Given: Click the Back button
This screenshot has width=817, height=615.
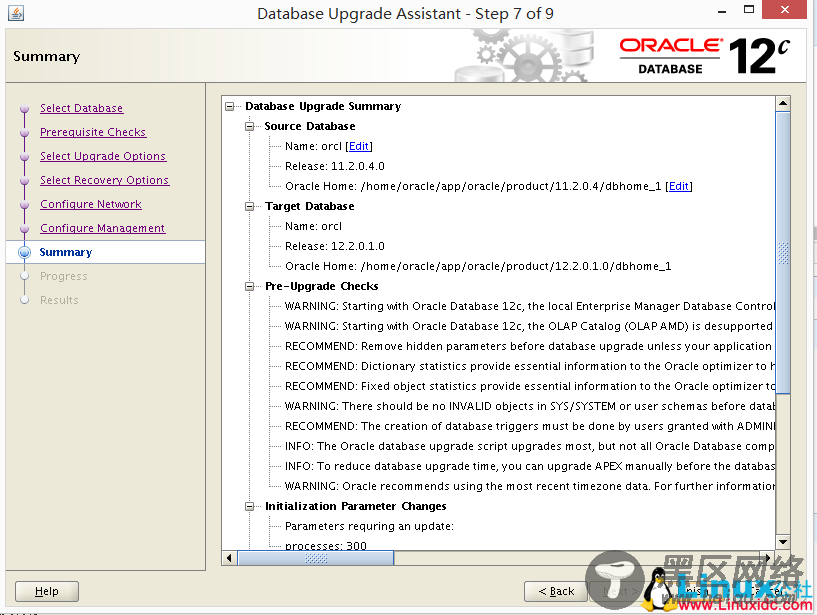Looking at the screenshot, I should click(x=556, y=591).
